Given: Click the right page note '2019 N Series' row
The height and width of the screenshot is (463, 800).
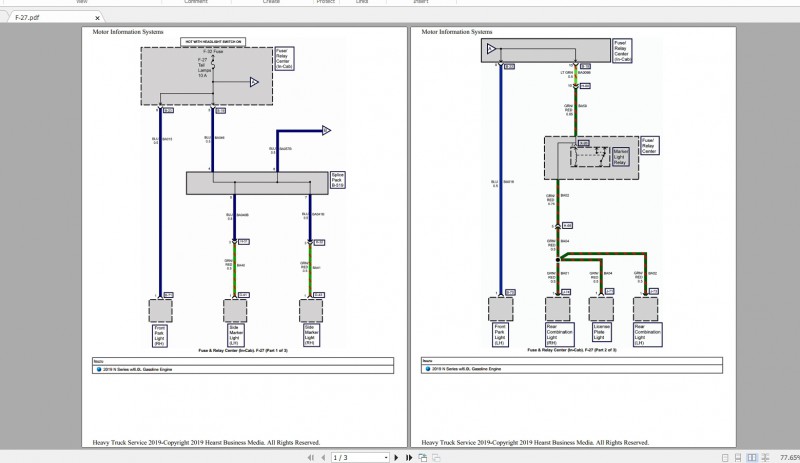Looking at the screenshot, I should point(571,369).
